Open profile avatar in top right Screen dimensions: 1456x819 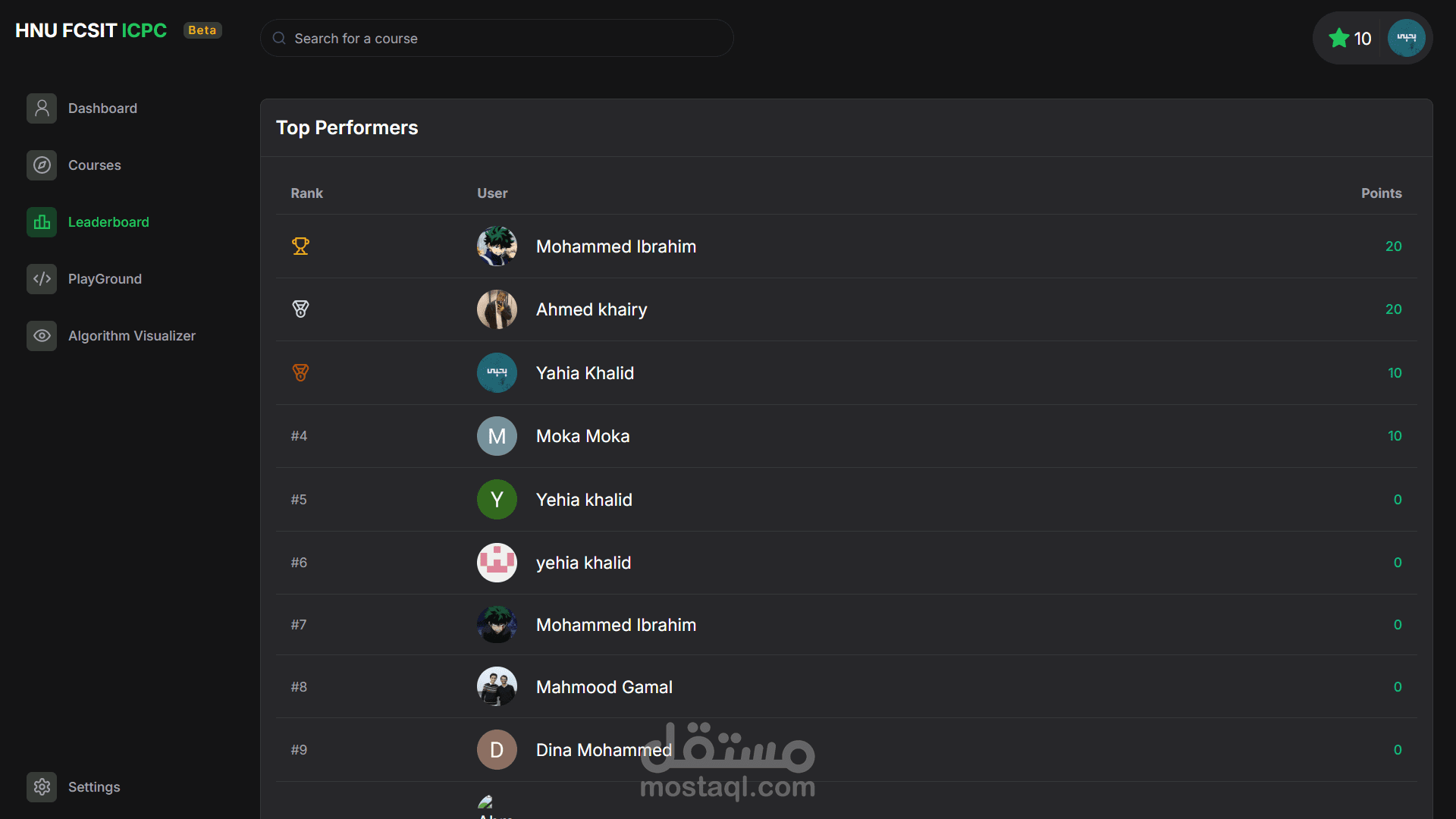point(1406,38)
